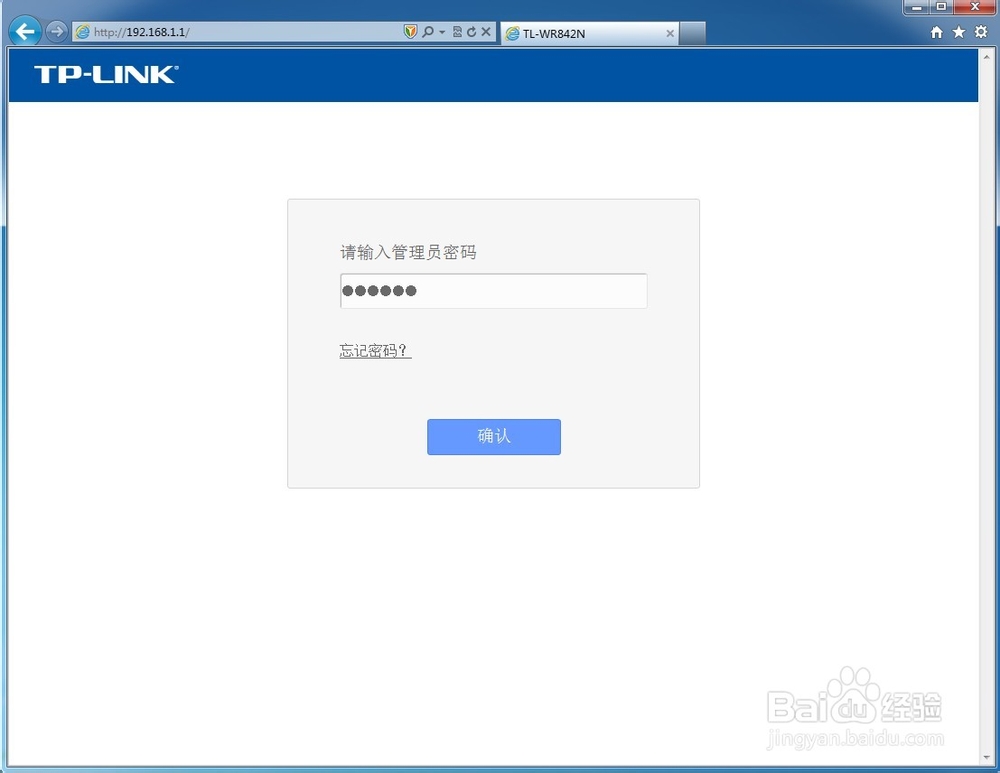Refresh the router login page
The width and height of the screenshot is (1000, 773).
tap(471, 32)
